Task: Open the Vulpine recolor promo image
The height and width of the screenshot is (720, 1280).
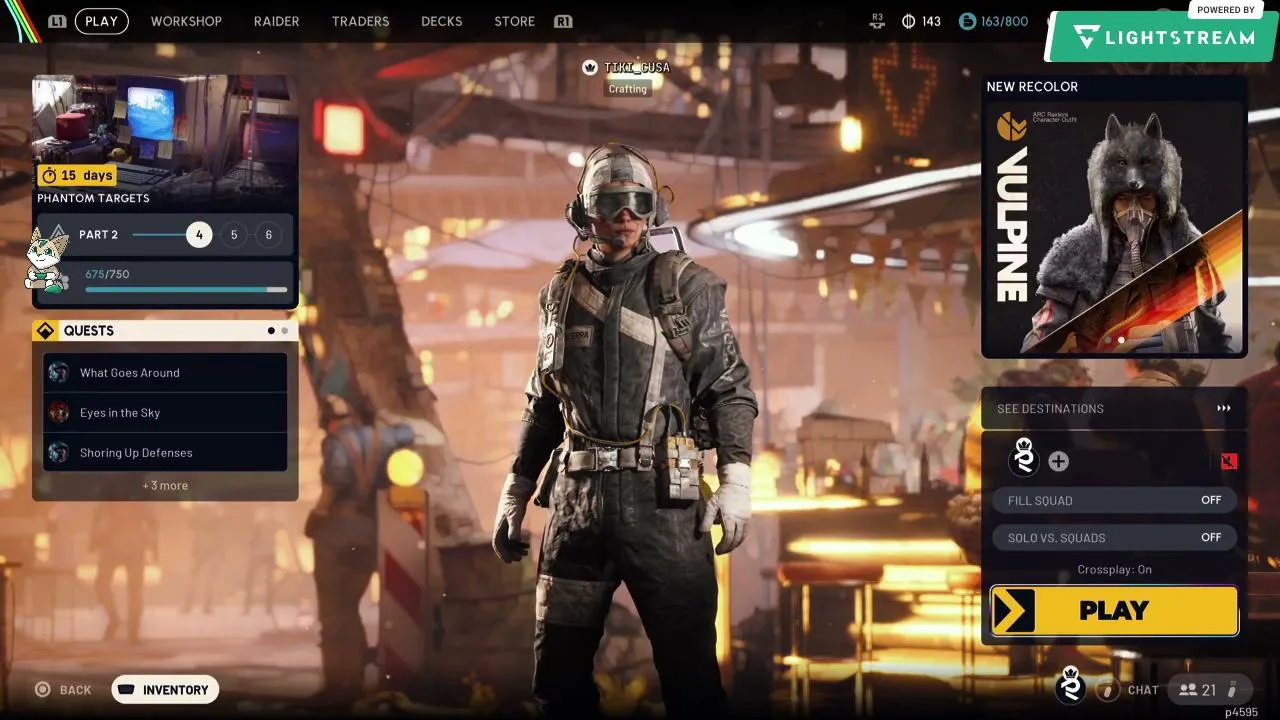Action: [1114, 229]
